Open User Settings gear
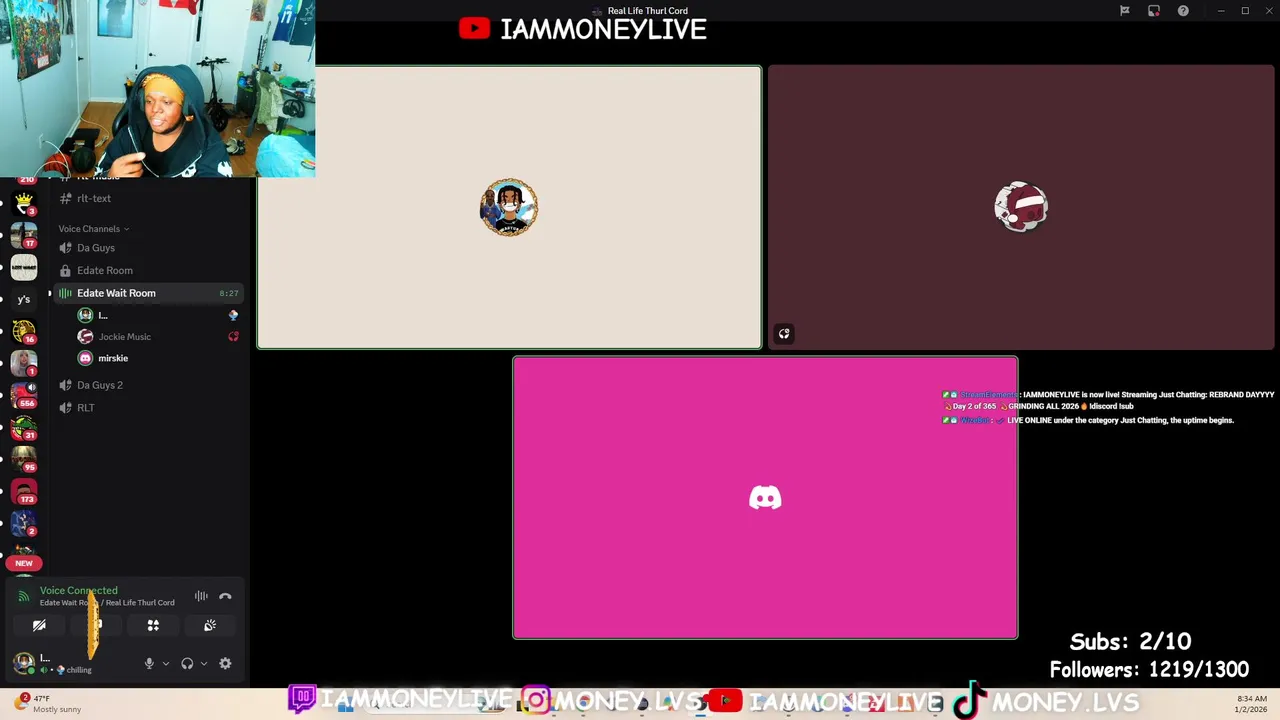1280x720 pixels. point(225,663)
